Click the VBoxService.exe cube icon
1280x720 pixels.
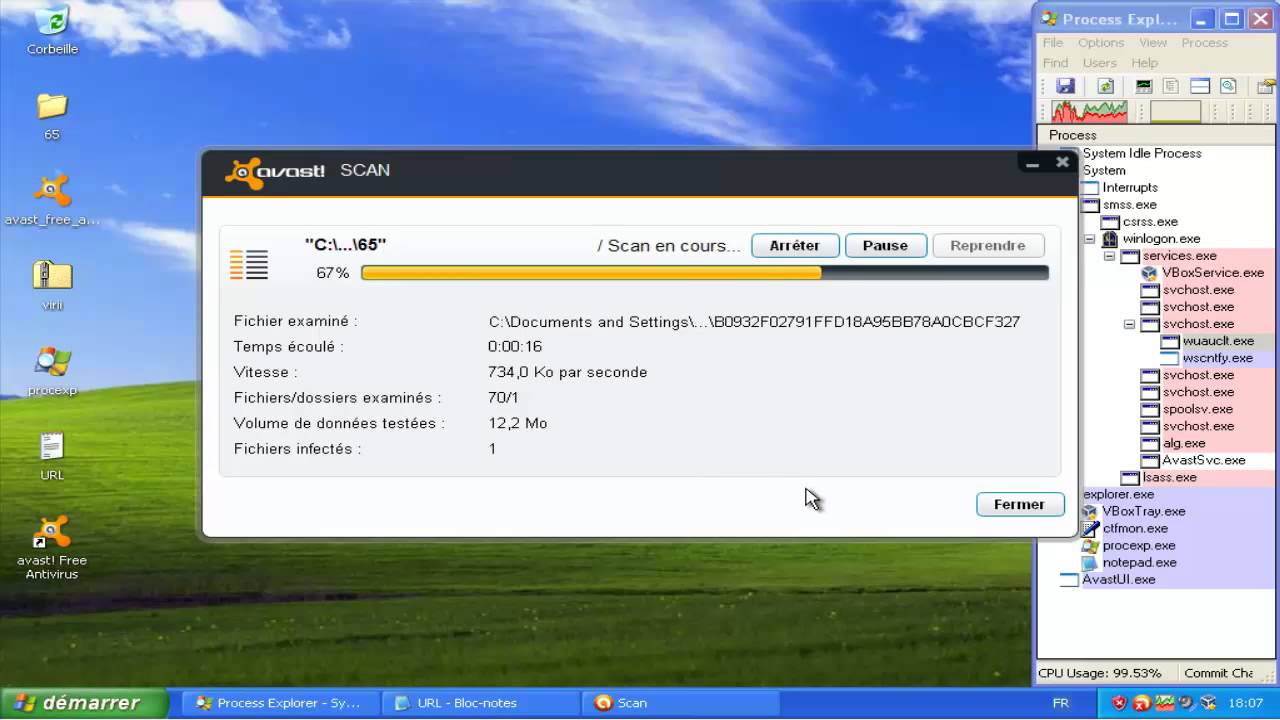click(1150, 273)
